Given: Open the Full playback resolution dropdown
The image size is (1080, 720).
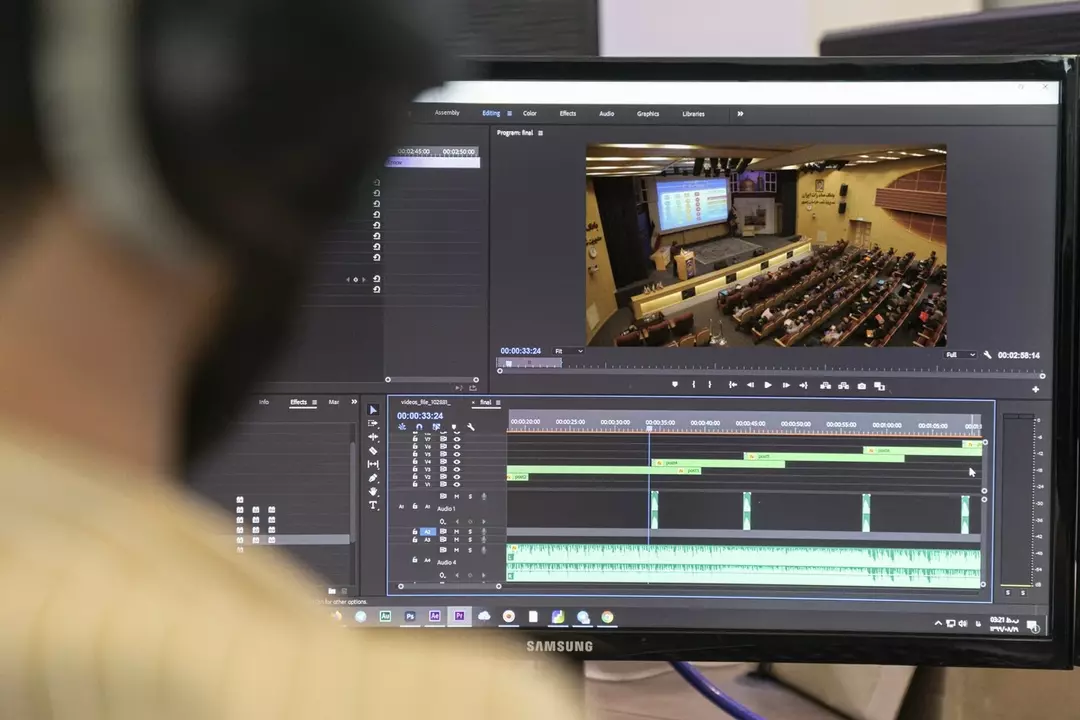Looking at the screenshot, I should pos(960,355).
